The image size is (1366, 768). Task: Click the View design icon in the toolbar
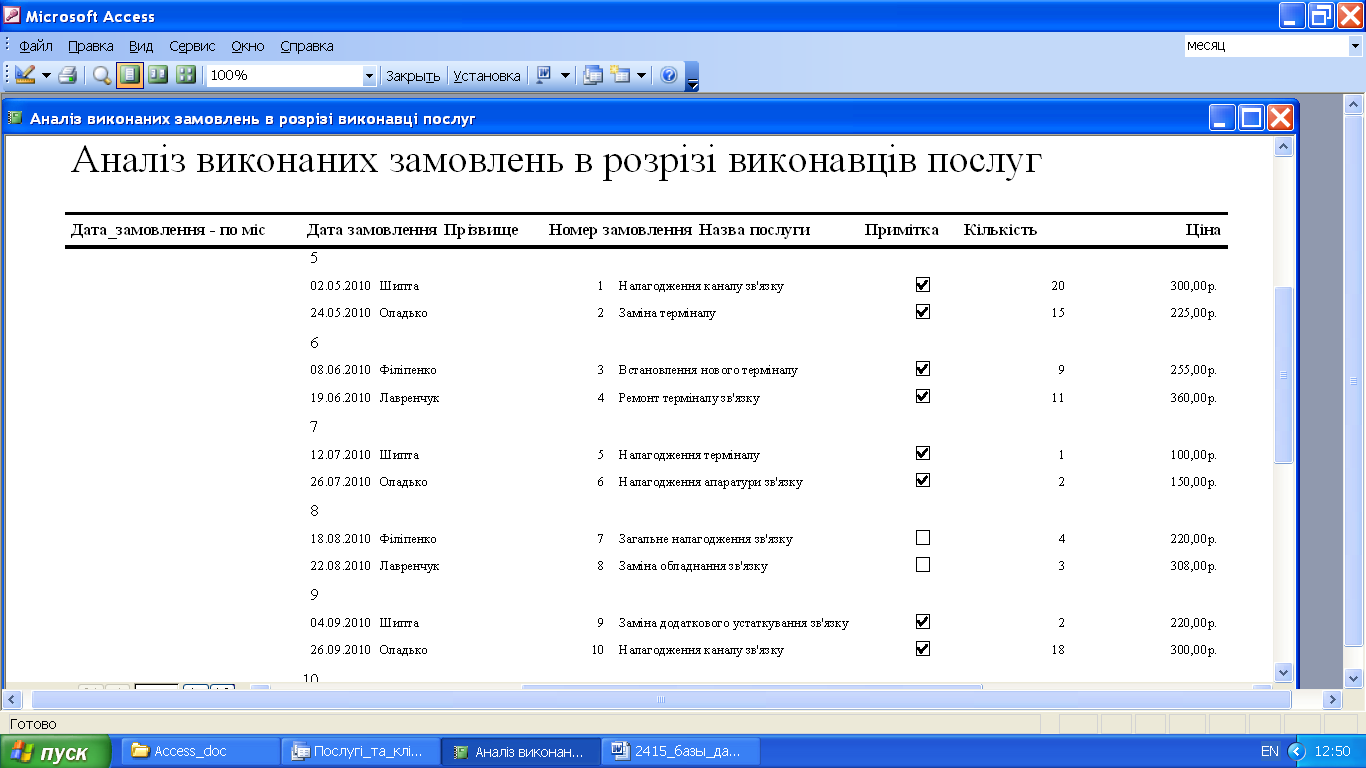(25, 75)
